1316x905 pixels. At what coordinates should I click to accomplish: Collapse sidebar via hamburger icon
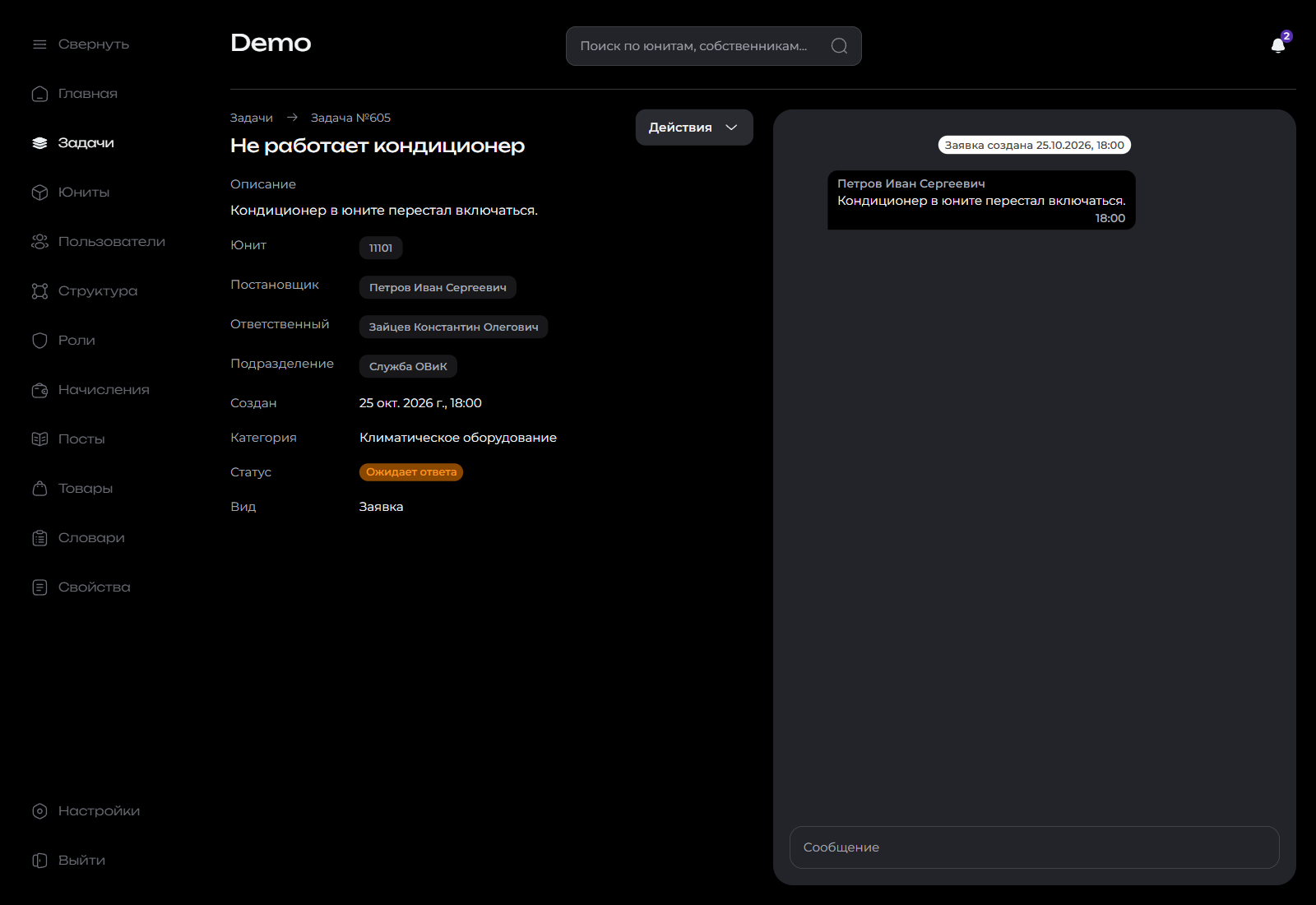[39, 44]
